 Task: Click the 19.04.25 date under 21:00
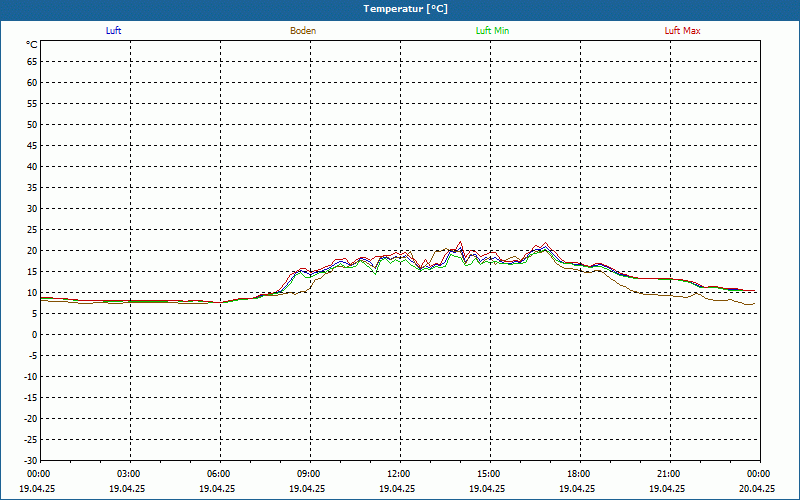point(667,488)
